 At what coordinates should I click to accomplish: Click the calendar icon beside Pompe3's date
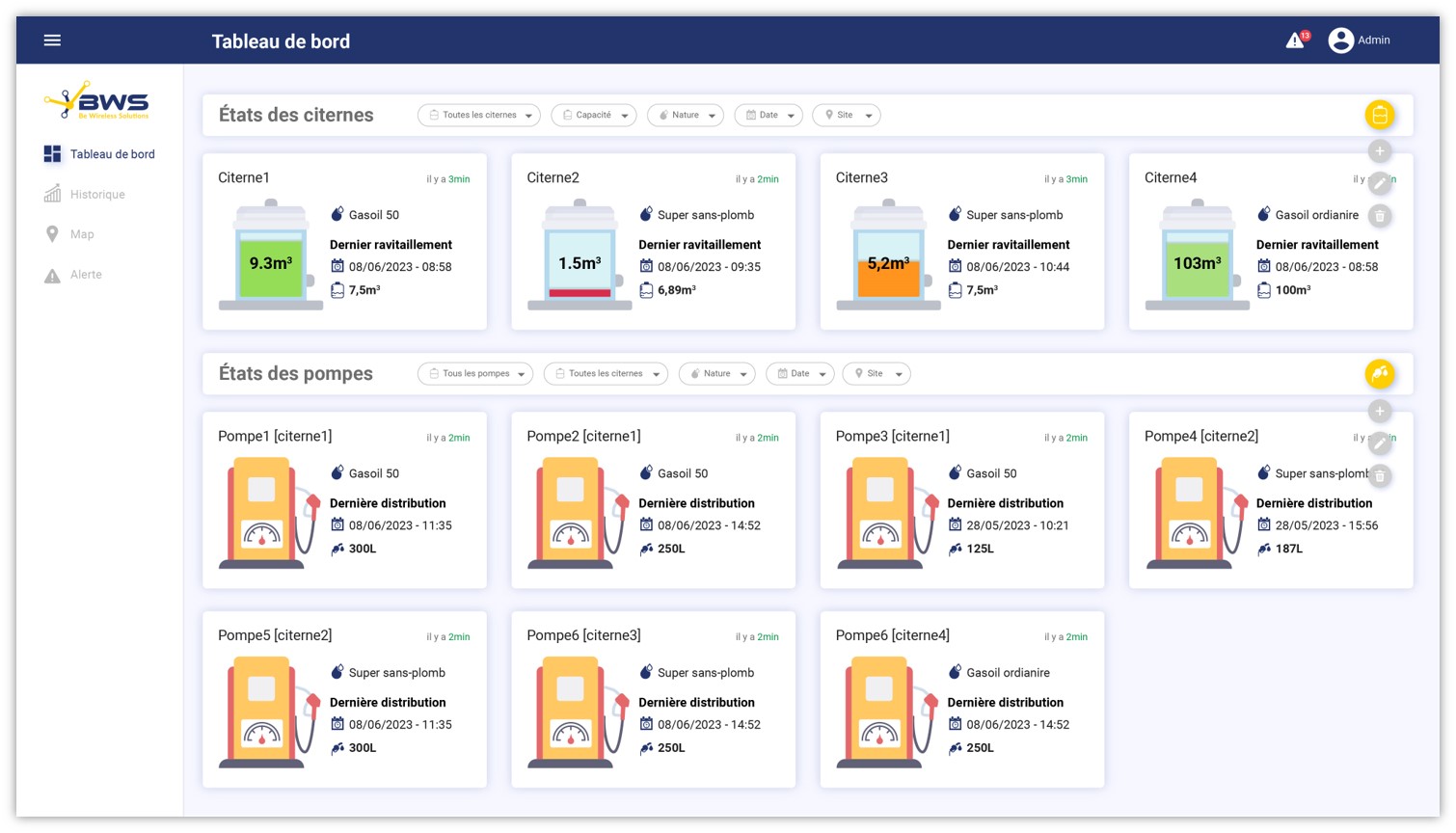coord(955,524)
